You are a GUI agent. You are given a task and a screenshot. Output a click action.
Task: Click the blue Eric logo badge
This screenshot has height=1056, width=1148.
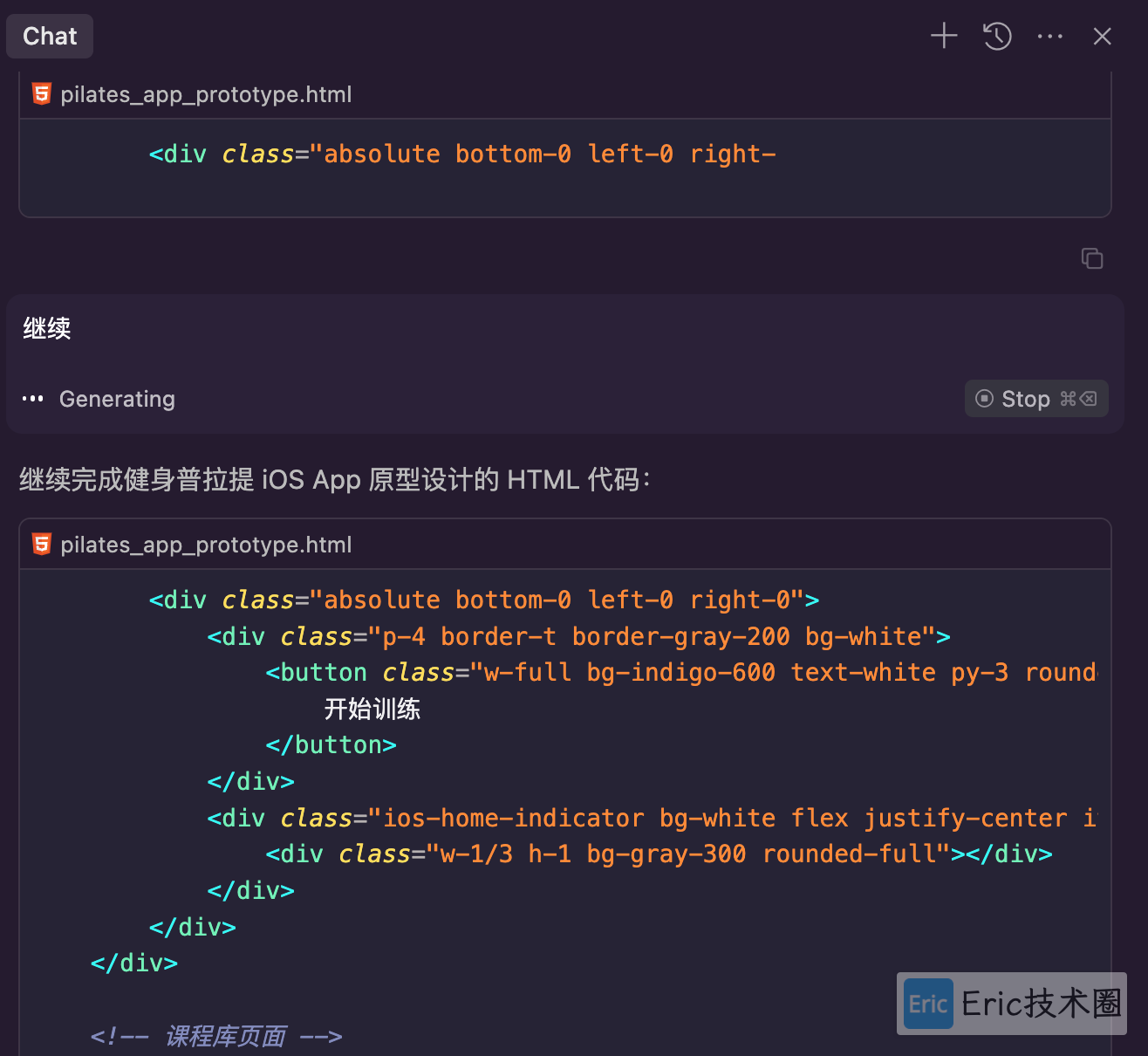tap(928, 1004)
